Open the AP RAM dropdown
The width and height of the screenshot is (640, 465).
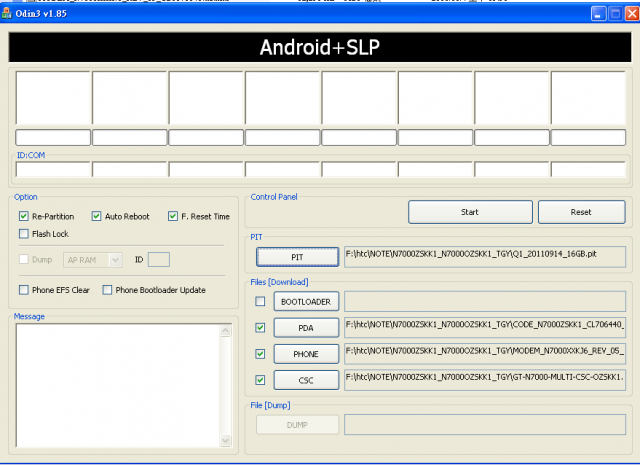pyautogui.click(x=93, y=260)
